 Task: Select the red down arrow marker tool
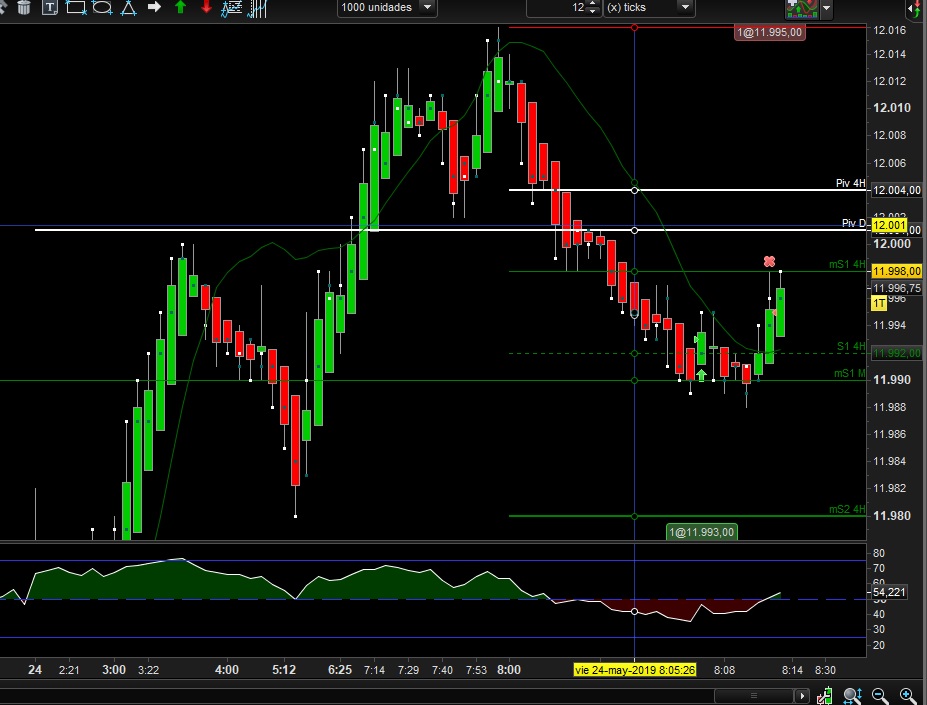pyautogui.click(x=206, y=7)
